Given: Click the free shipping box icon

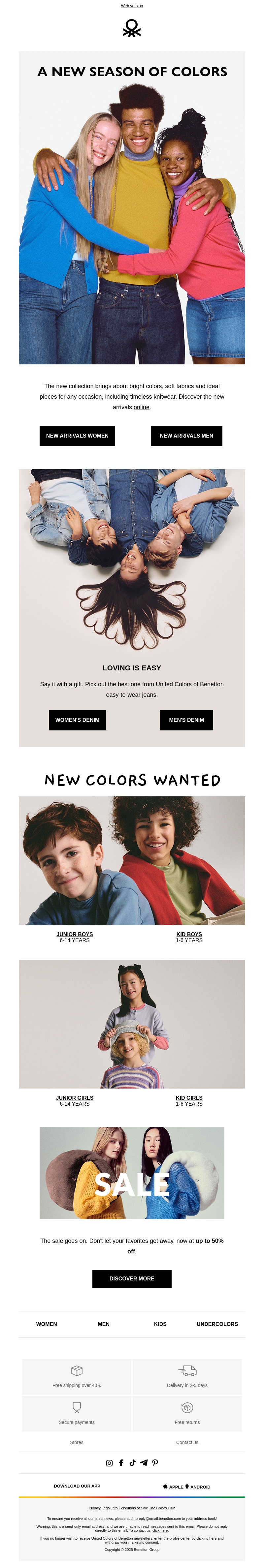Looking at the screenshot, I should (x=77, y=1370).
